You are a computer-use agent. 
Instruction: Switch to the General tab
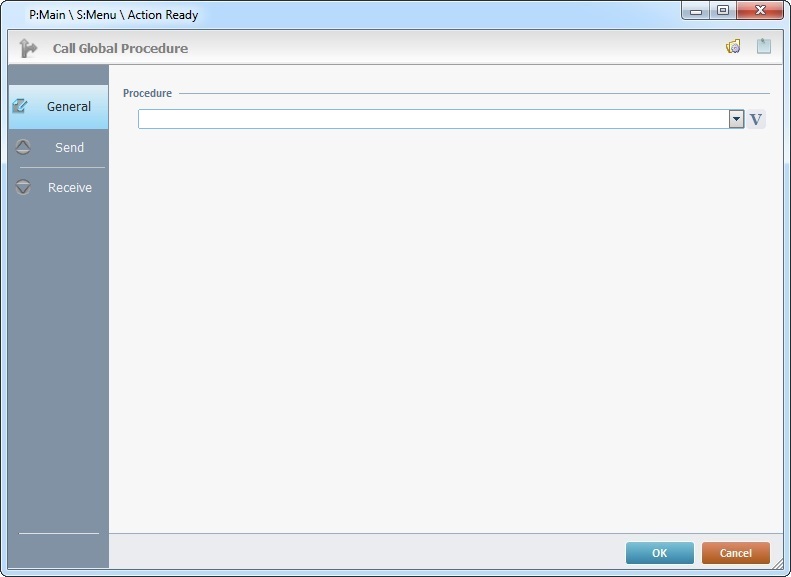pos(68,107)
